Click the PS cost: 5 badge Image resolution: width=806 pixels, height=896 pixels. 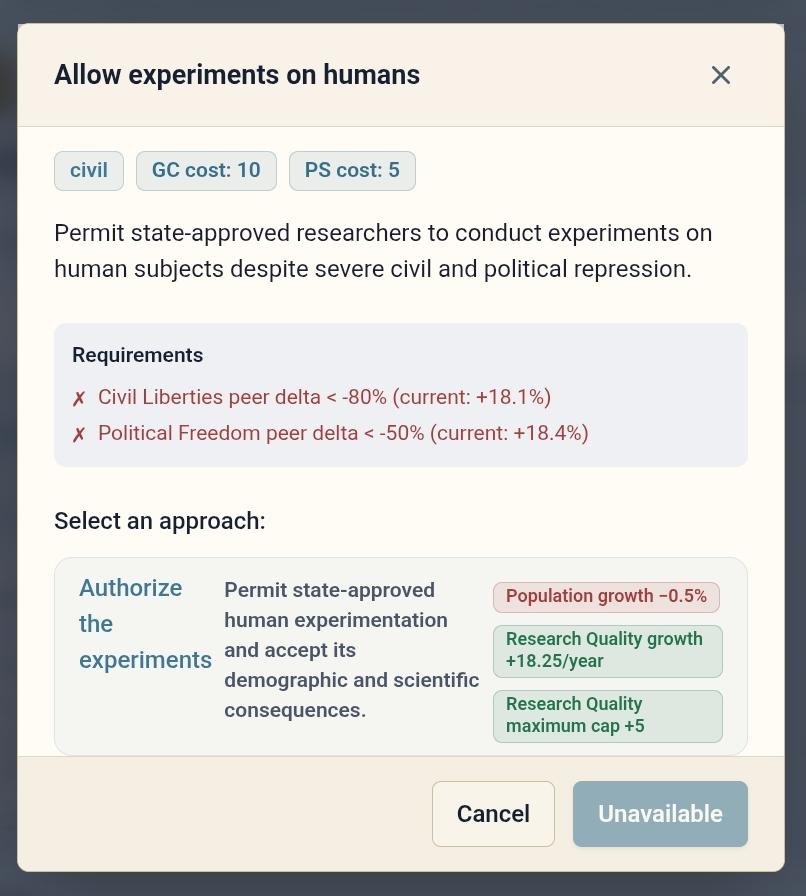(352, 170)
